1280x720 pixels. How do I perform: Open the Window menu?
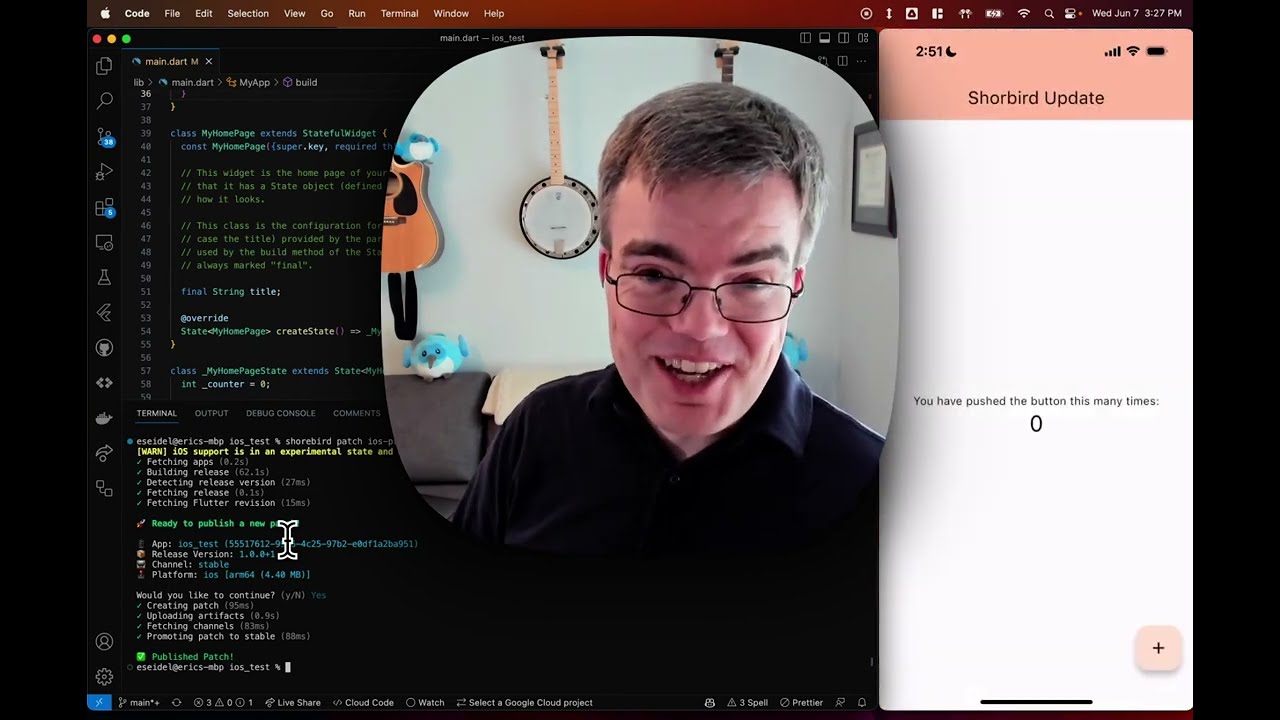click(451, 13)
